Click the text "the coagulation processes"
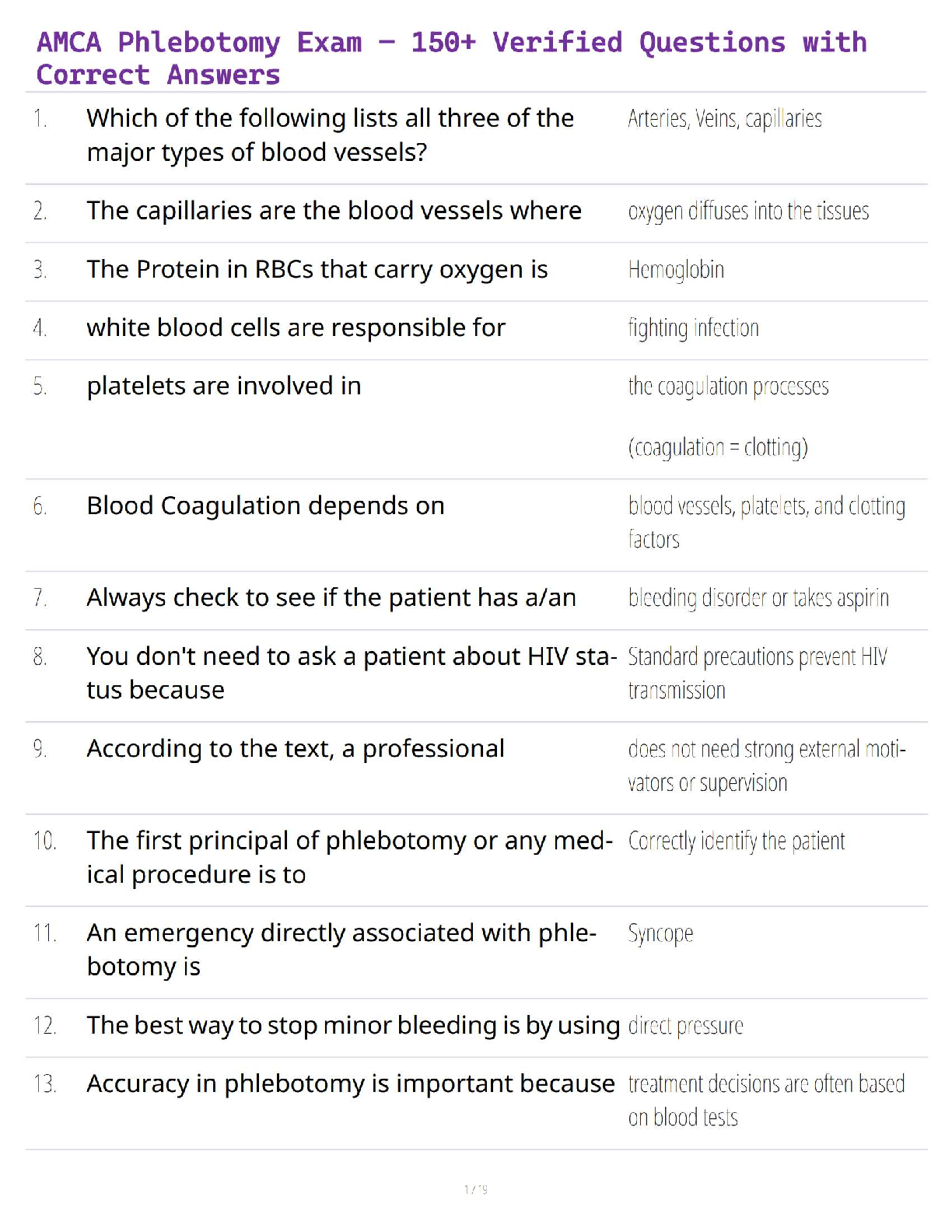The image size is (952, 1232). point(728,387)
